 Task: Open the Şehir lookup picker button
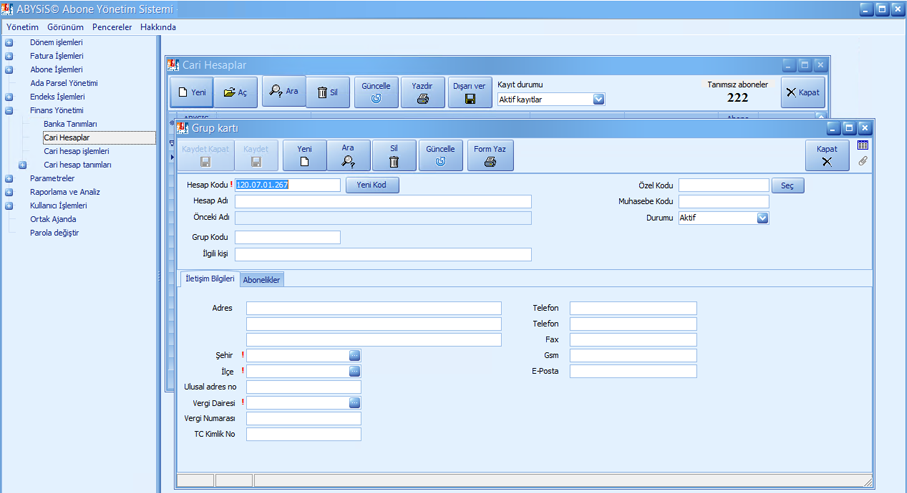[x=354, y=355]
